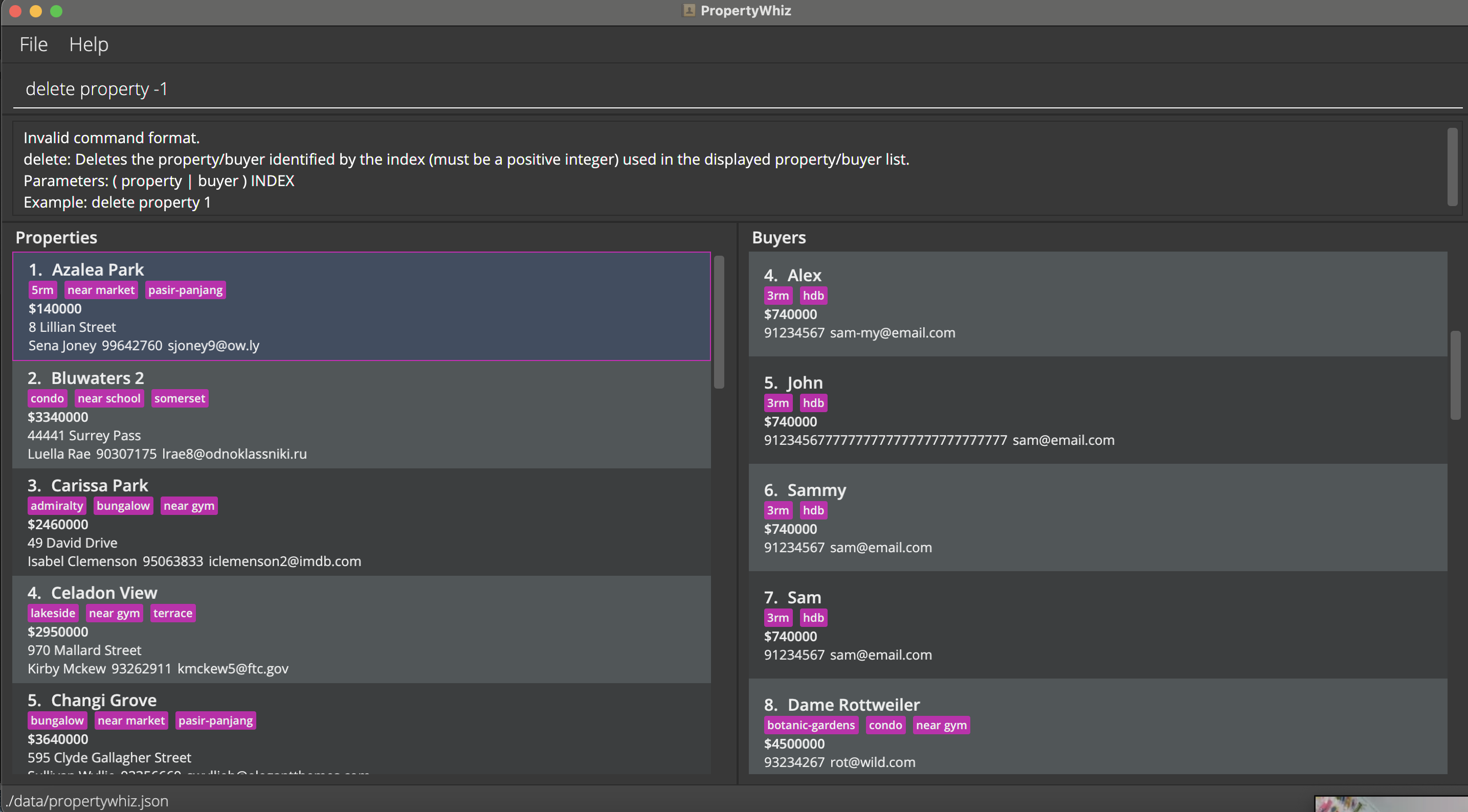Click the Properties list scrollbar thumb
The height and width of the screenshot is (812, 1468).
[x=719, y=323]
